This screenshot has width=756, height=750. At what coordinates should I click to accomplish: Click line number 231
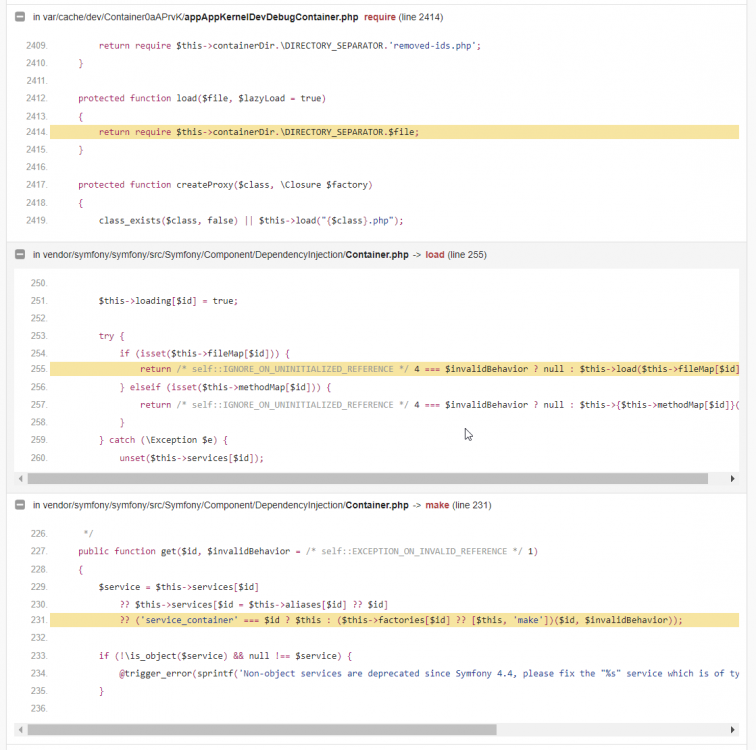39,620
